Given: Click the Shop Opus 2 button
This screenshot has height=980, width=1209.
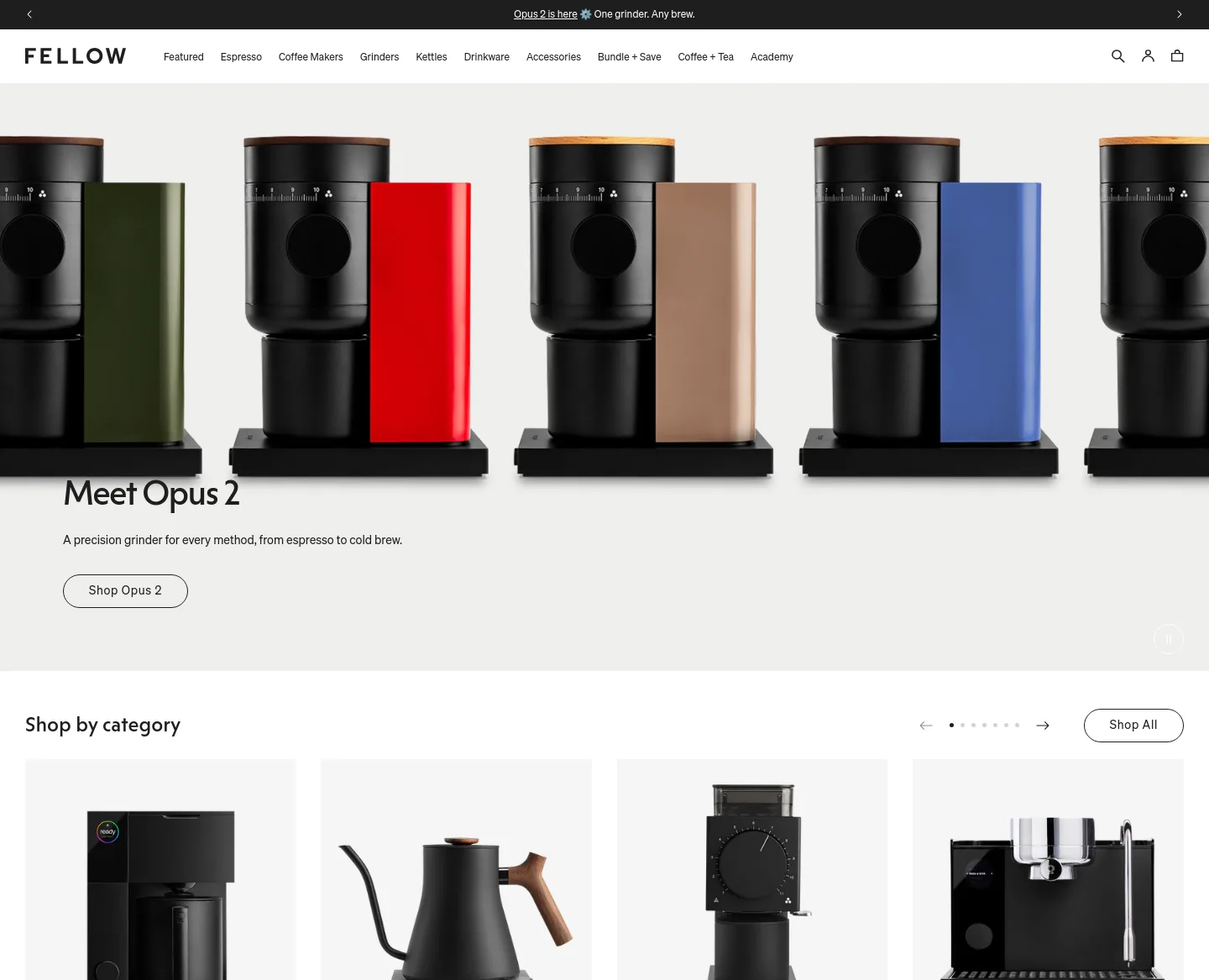Looking at the screenshot, I should [125, 591].
